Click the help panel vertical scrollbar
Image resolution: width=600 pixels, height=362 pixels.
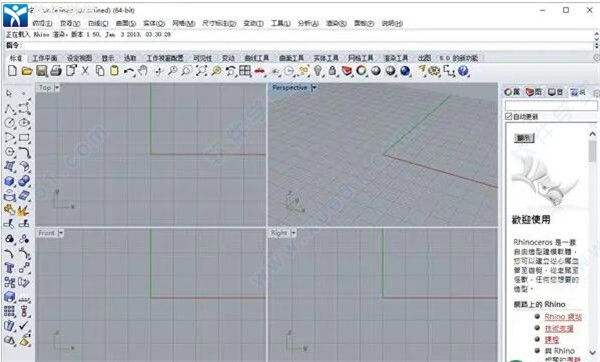pos(592,241)
